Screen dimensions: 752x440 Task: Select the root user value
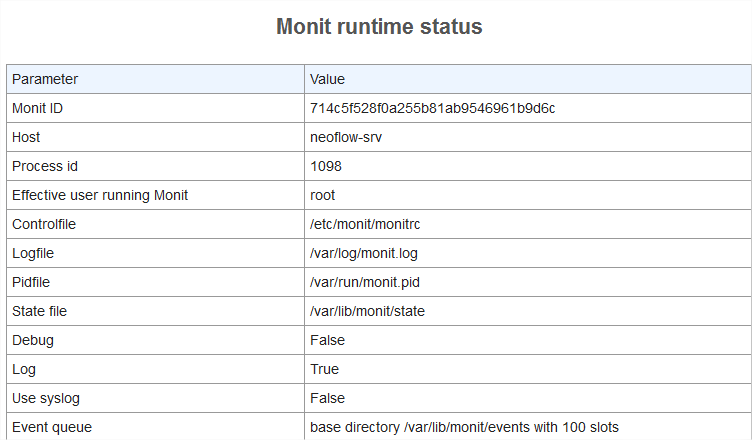(x=323, y=195)
